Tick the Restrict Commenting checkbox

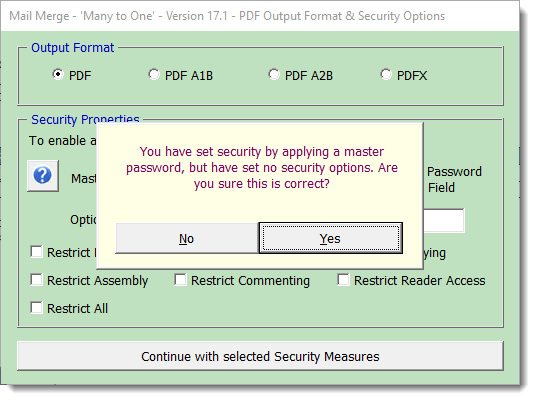(x=180, y=280)
